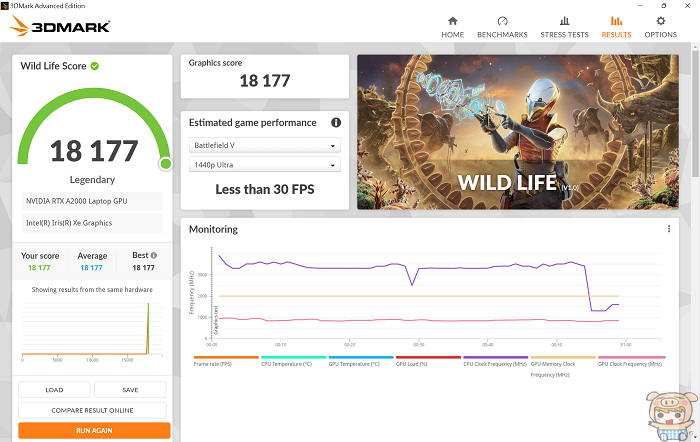Expand the Battlefield V game dropdown
The height and width of the screenshot is (442, 700).
point(264,145)
